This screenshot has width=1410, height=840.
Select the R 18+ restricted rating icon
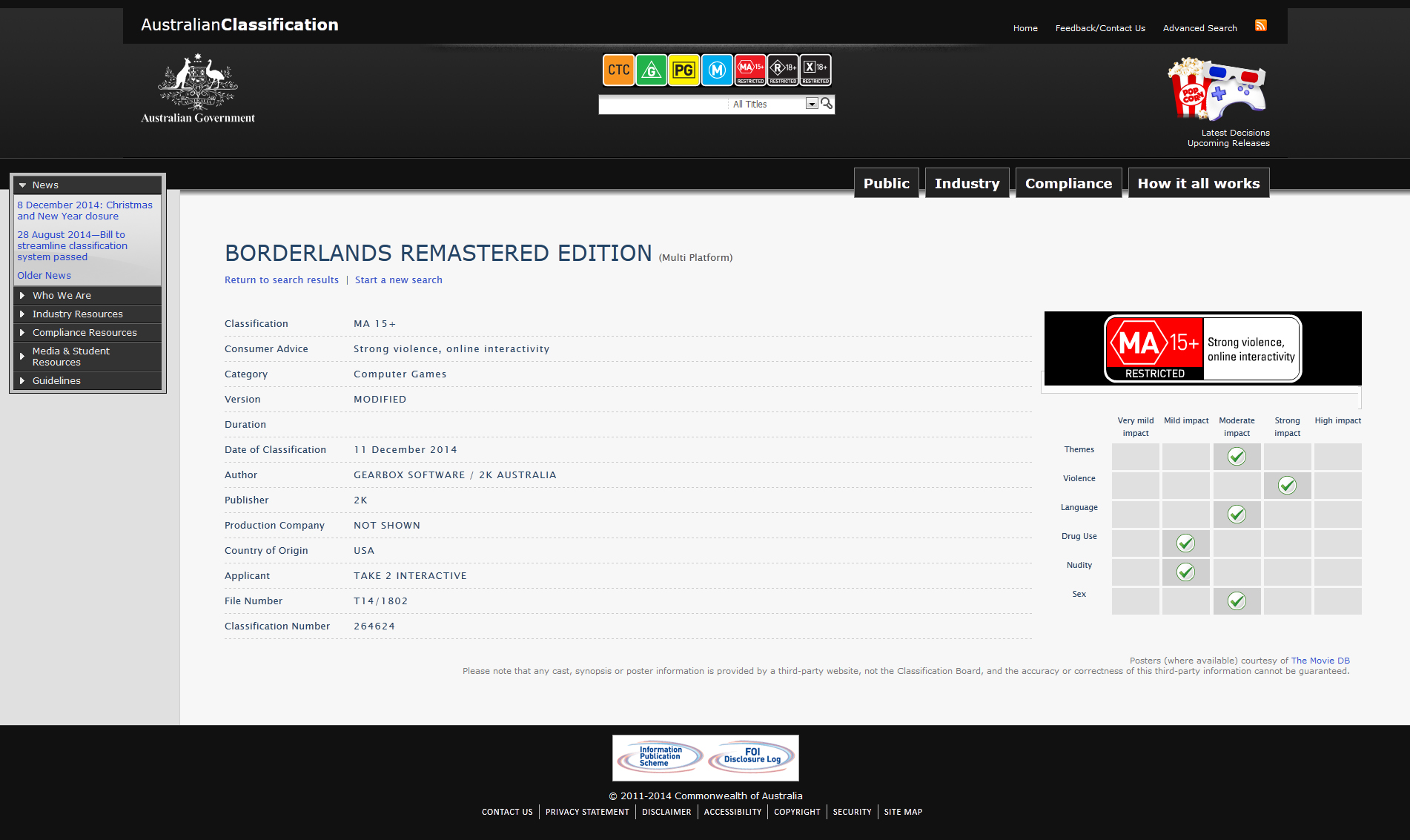(783, 70)
